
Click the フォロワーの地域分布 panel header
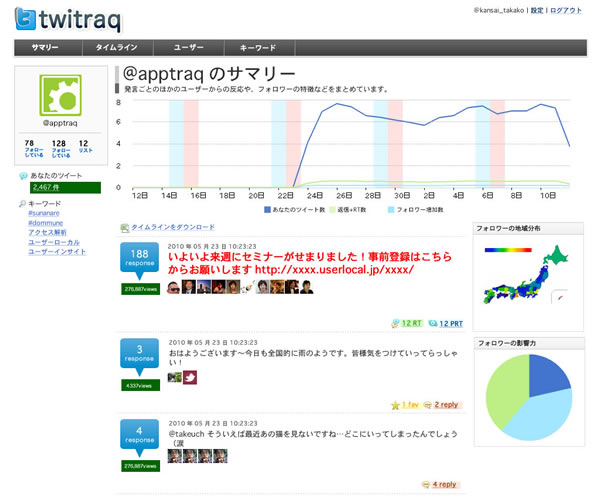(528, 228)
